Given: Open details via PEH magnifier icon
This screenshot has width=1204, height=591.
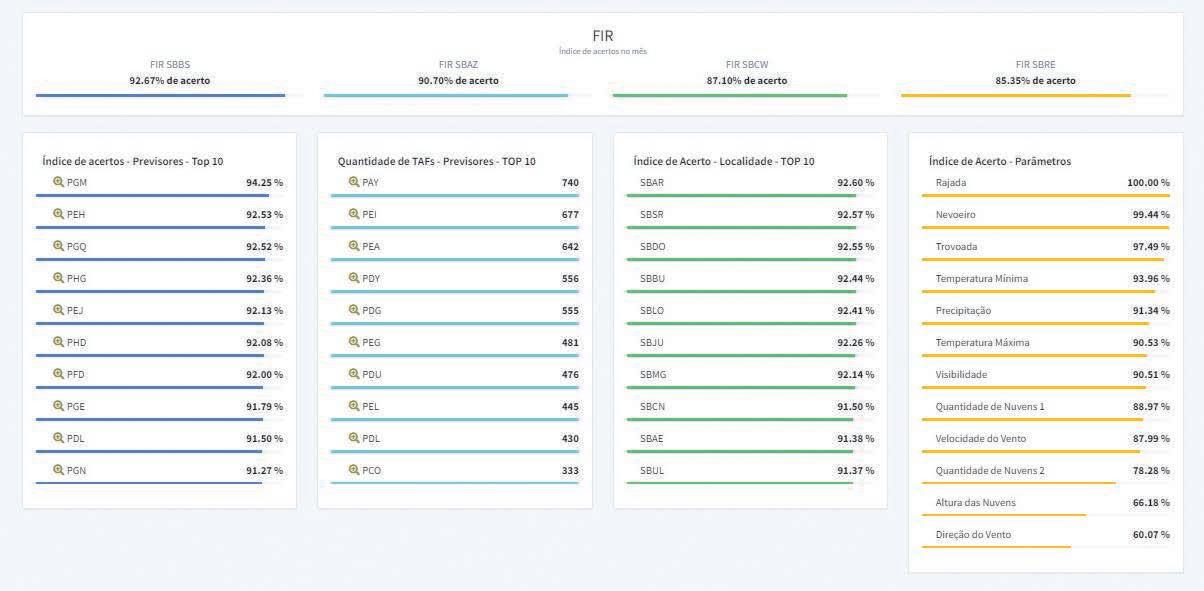Looking at the screenshot, I should click(x=58, y=215).
